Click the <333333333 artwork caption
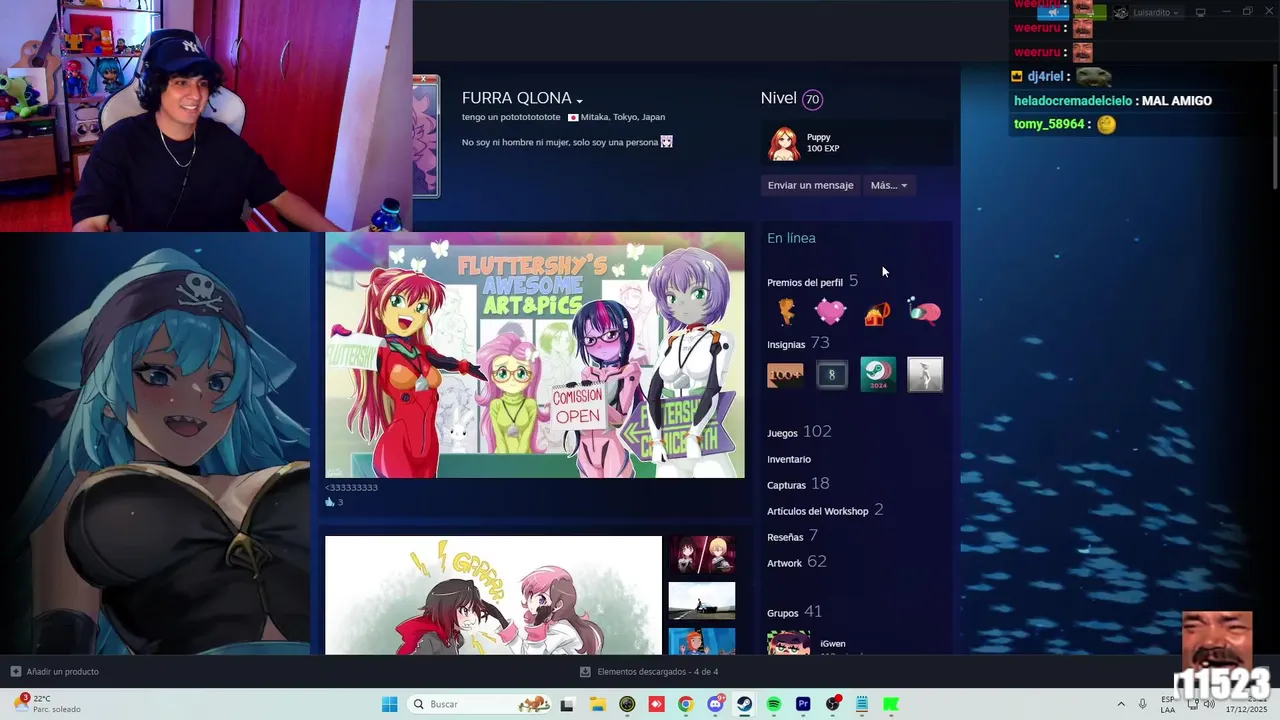 tap(351, 488)
